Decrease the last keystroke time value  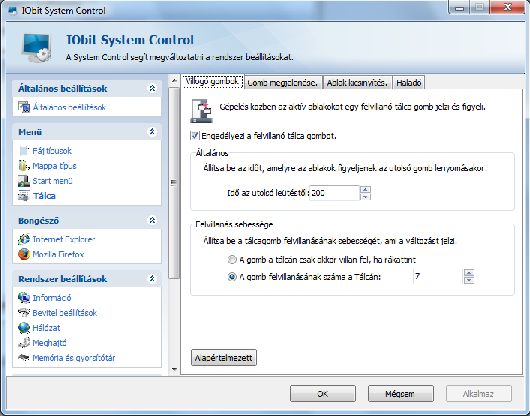pos(365,197)
